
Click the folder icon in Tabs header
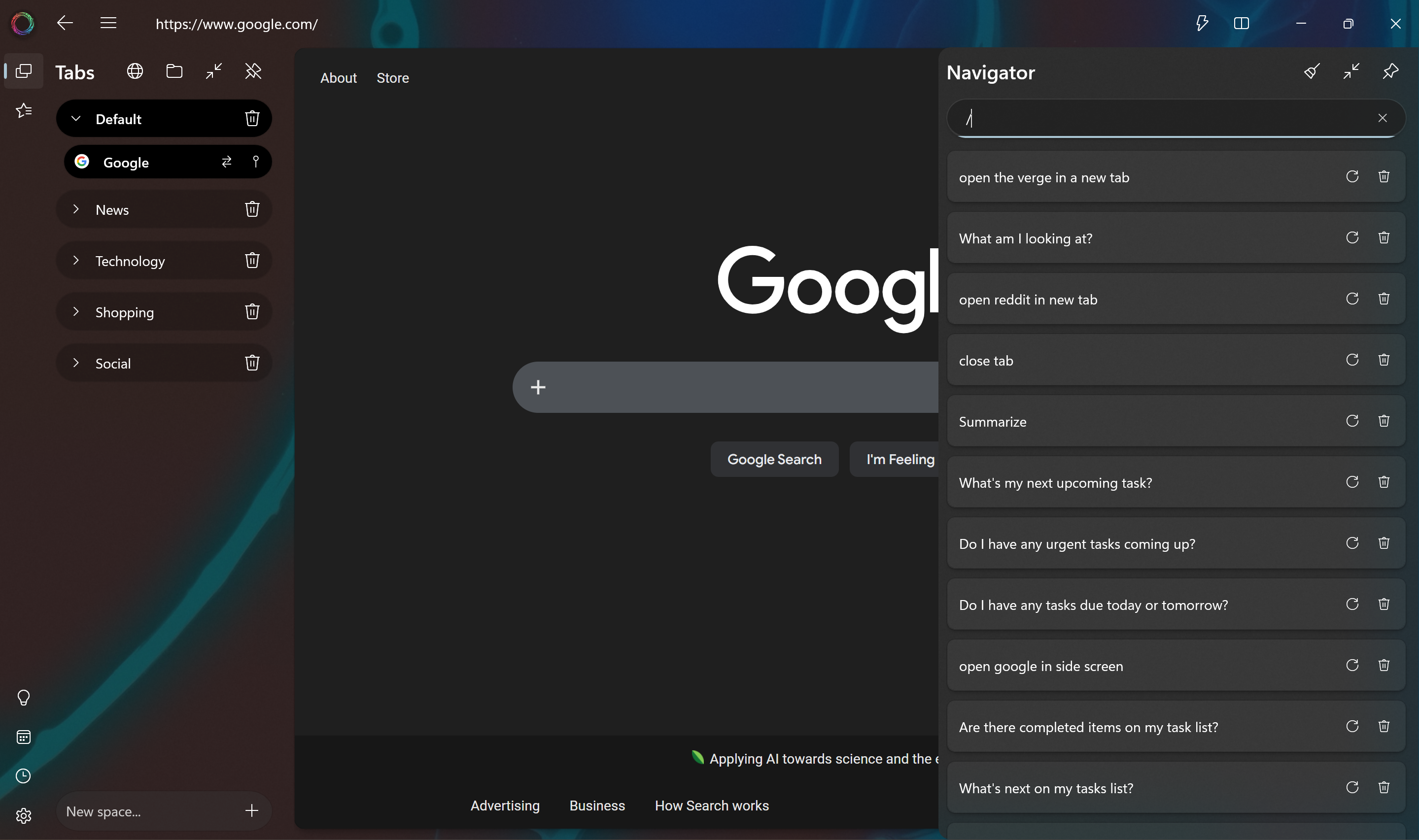(x=174, y=71)
